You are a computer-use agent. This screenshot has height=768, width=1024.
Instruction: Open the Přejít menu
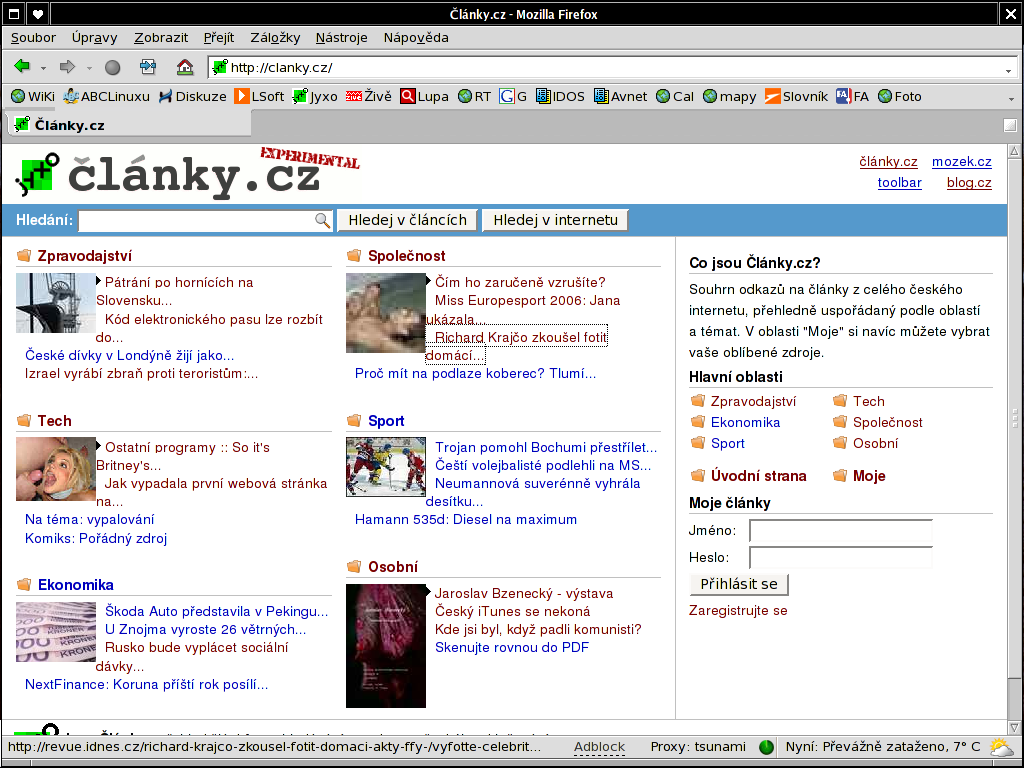219,38
